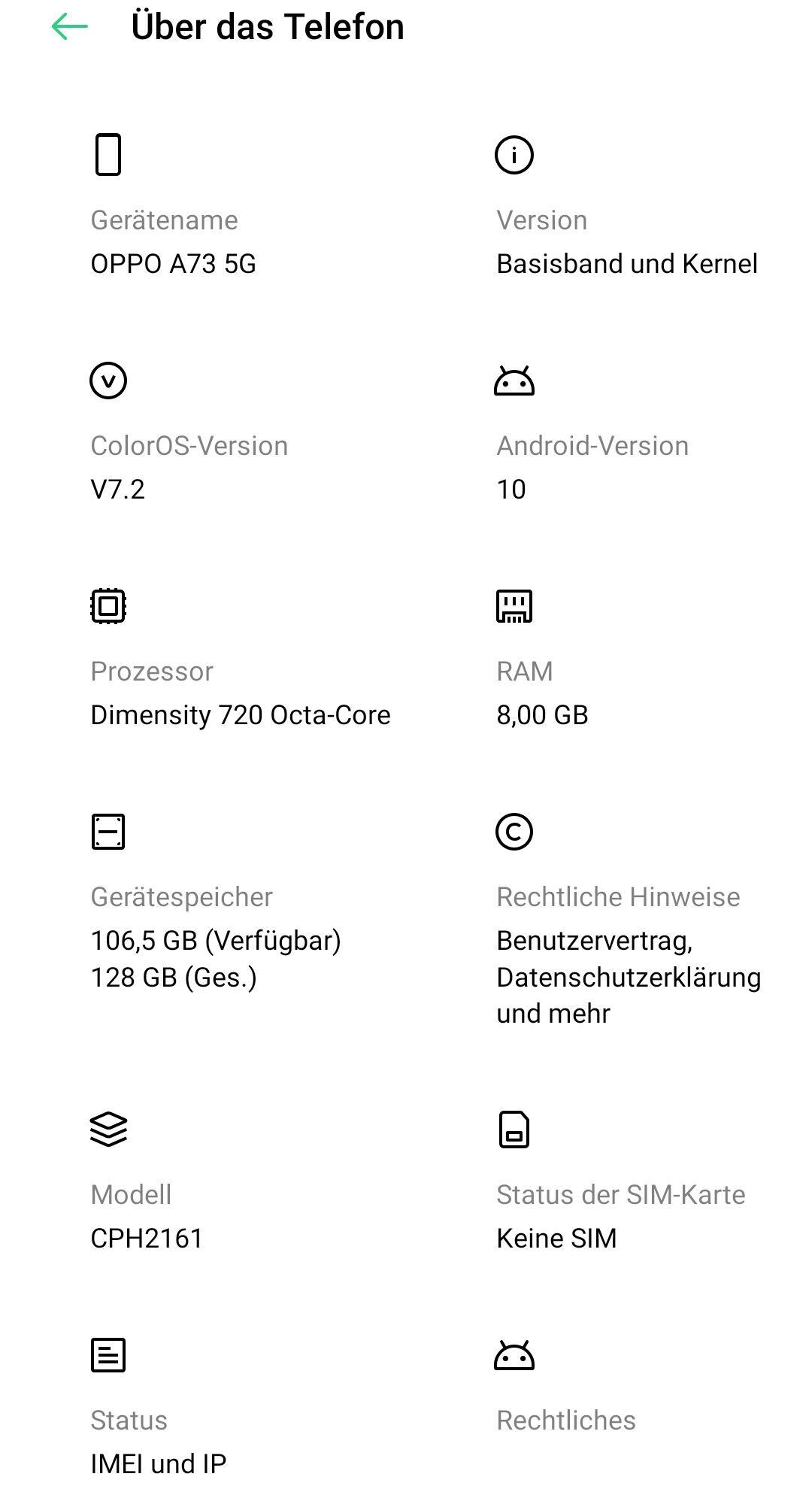Tap the copyright icon above Rechtliche Hinweise
The height and width of the screenshot is (1498, 812).
(514, 832)
